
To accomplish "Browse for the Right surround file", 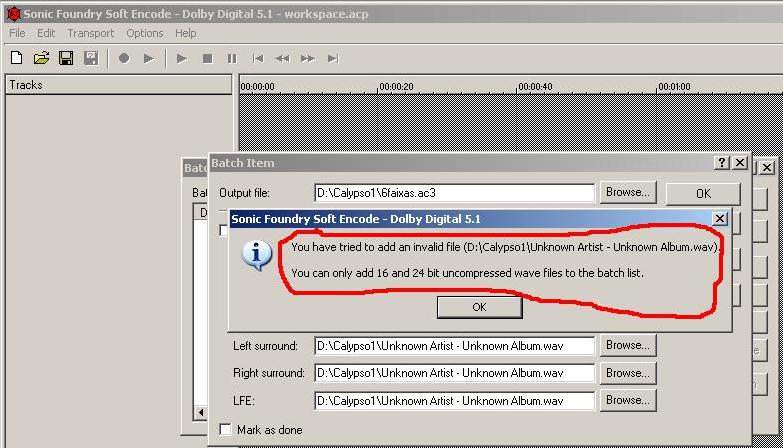I will (x=628, y=373).
